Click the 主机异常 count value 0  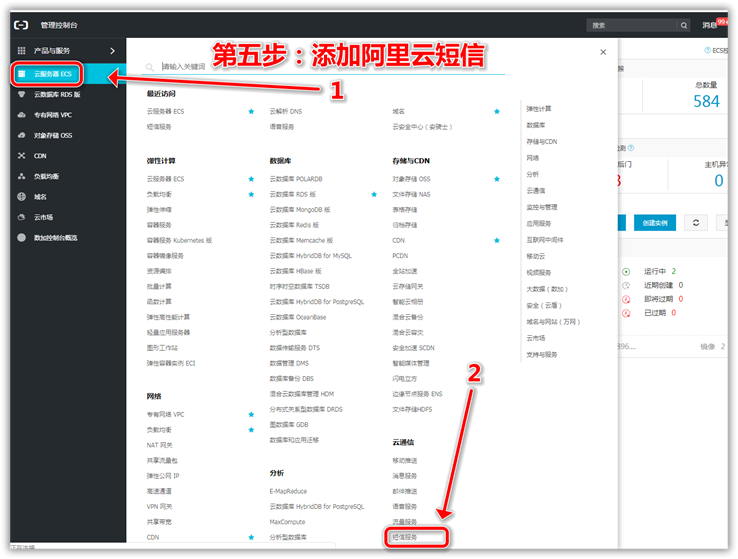click(x=719, y=181)
